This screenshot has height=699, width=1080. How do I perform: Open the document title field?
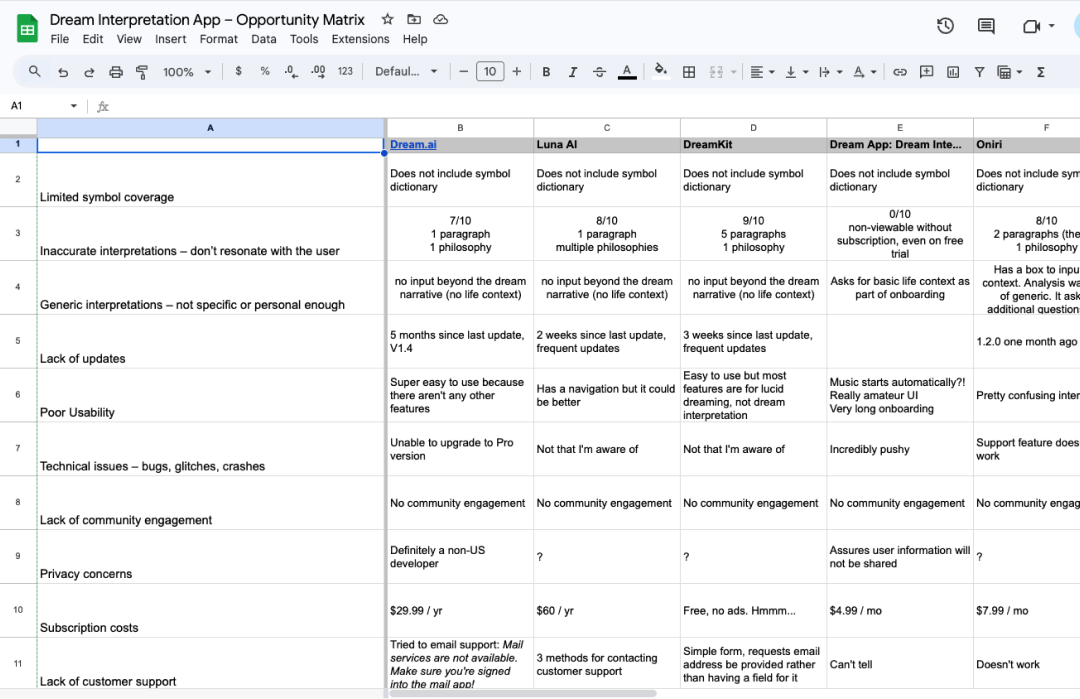click(x=207, y=19)
